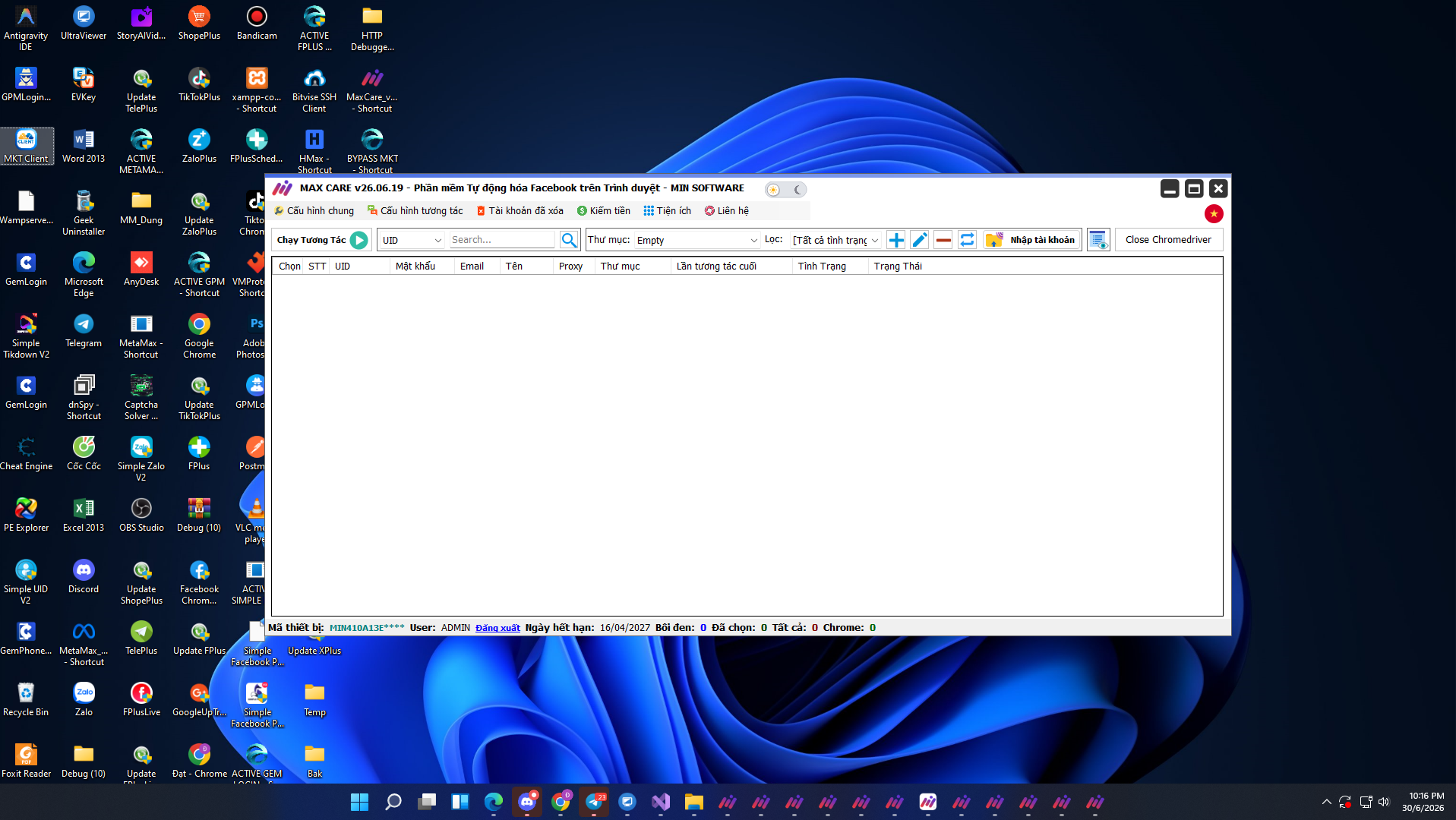This screenshot has width=1456, height=820.
Task: Select the Telegram desktop icon
Action: 84,330
